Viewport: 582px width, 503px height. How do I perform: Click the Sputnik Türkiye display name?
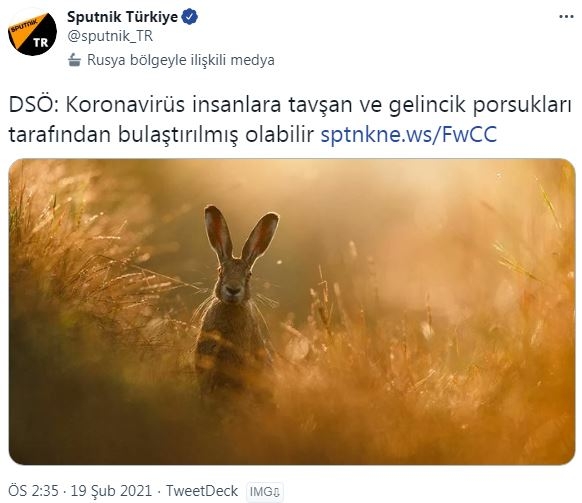[x=122, y=17]
